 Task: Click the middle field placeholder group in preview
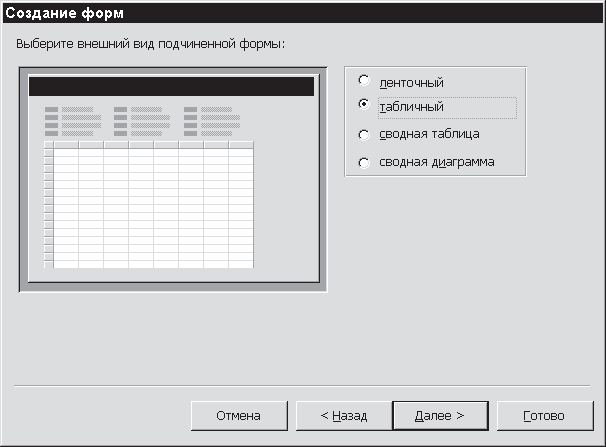click(x=137, y=120)
